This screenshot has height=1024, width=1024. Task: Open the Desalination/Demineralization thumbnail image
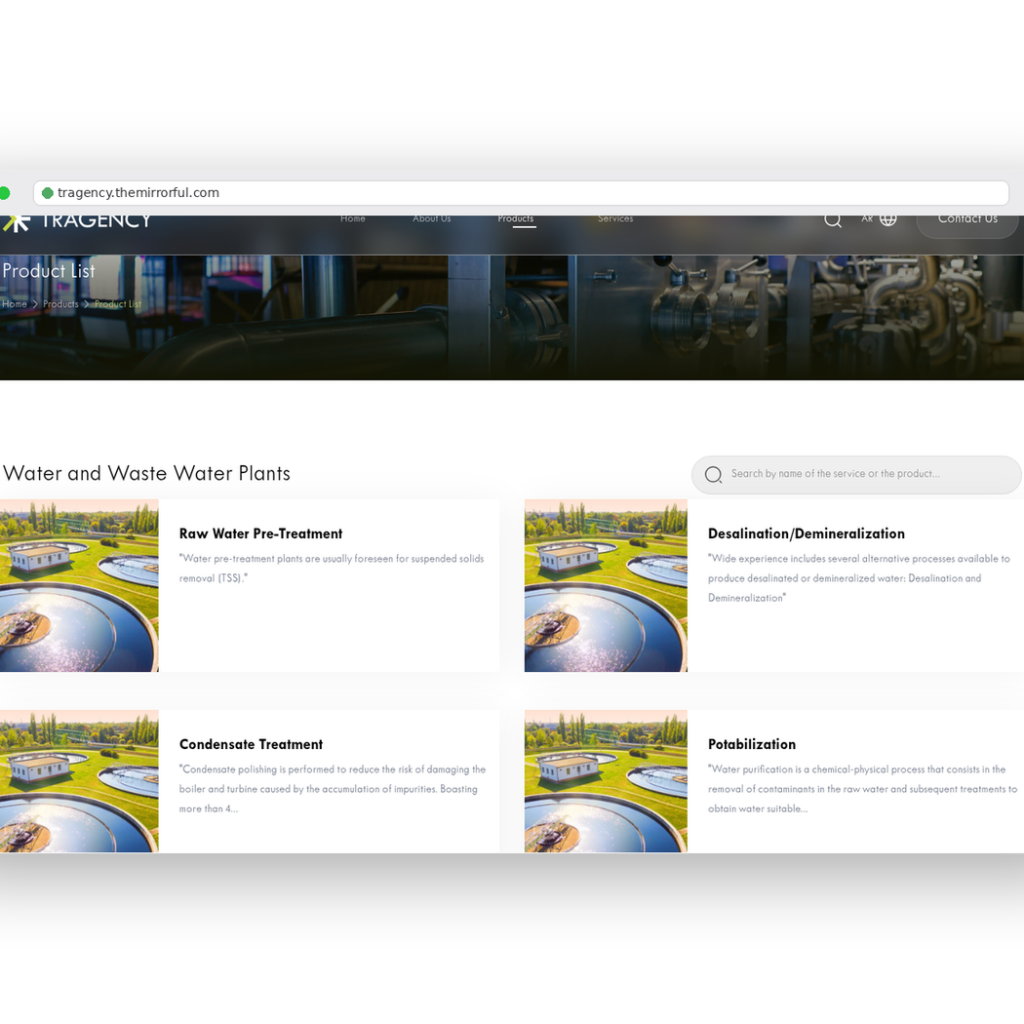(x=606, y=585)
